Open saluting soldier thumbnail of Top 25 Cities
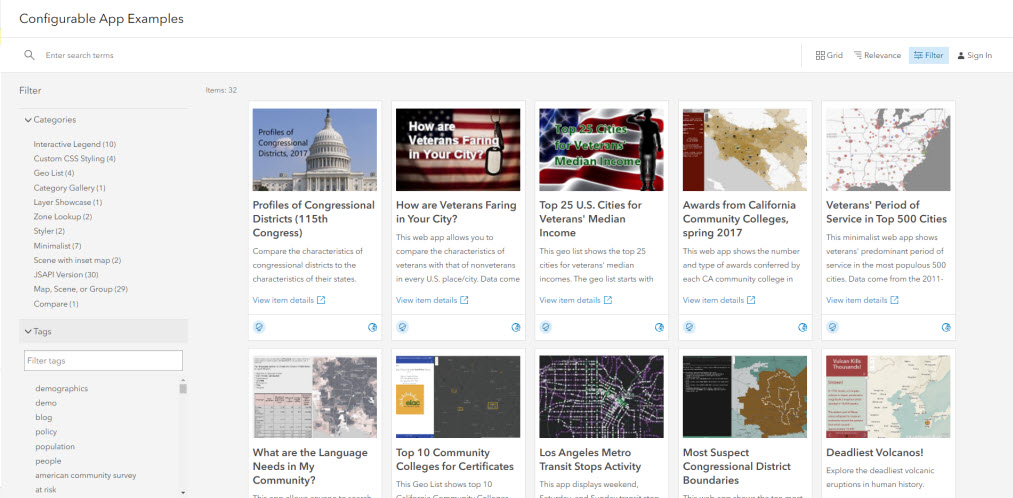 [601, 149]
